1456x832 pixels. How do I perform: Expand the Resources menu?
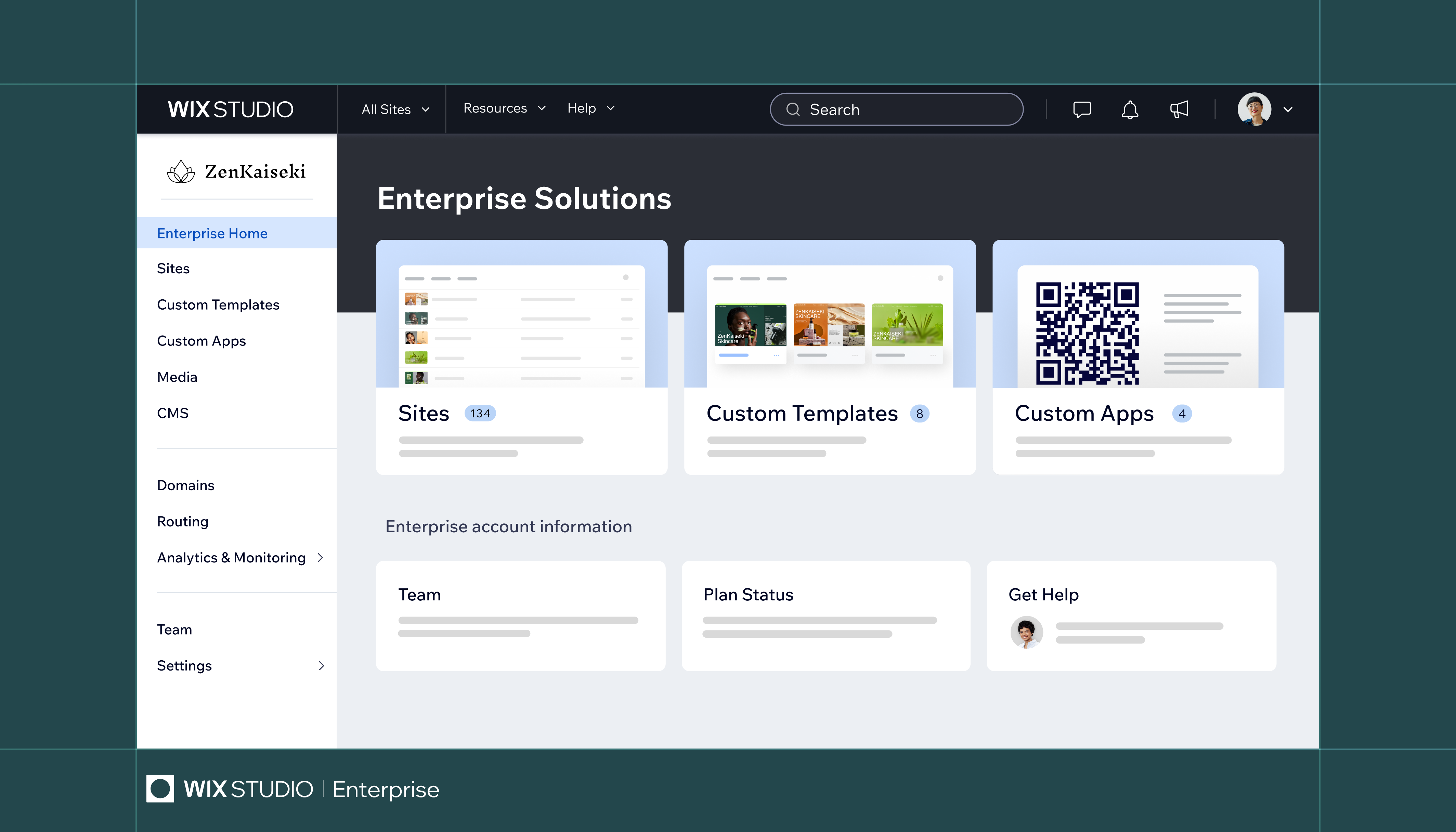(504, 108)
